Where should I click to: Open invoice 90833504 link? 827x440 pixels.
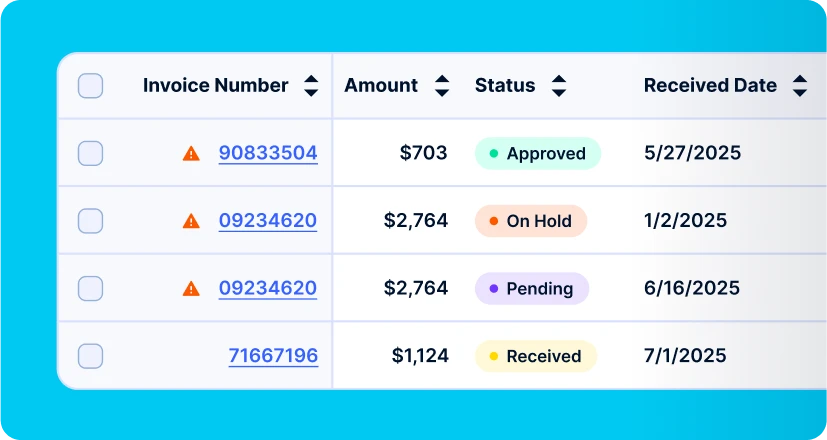[x=268, y=153]
